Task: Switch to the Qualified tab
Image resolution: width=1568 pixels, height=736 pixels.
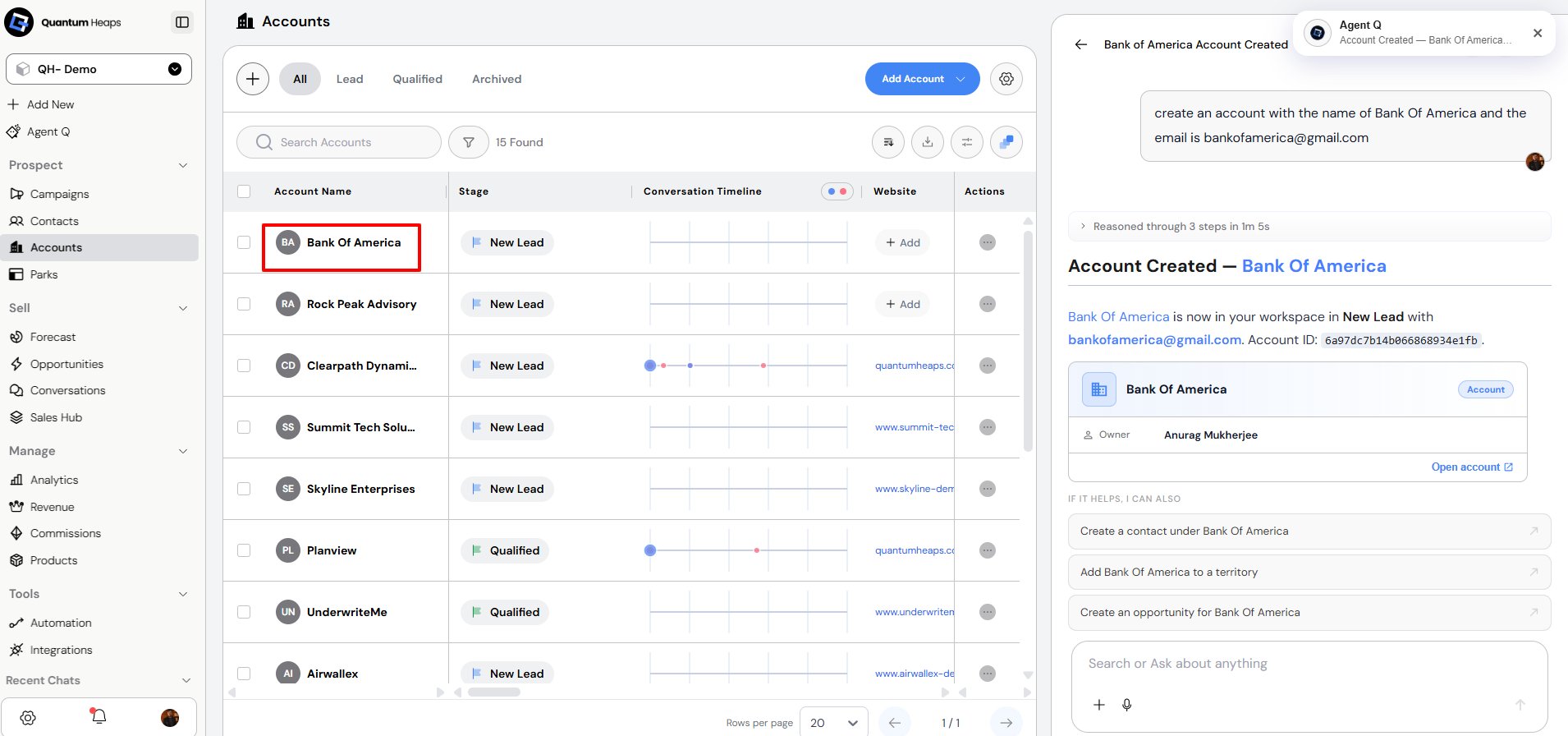Action: [417, 79]
